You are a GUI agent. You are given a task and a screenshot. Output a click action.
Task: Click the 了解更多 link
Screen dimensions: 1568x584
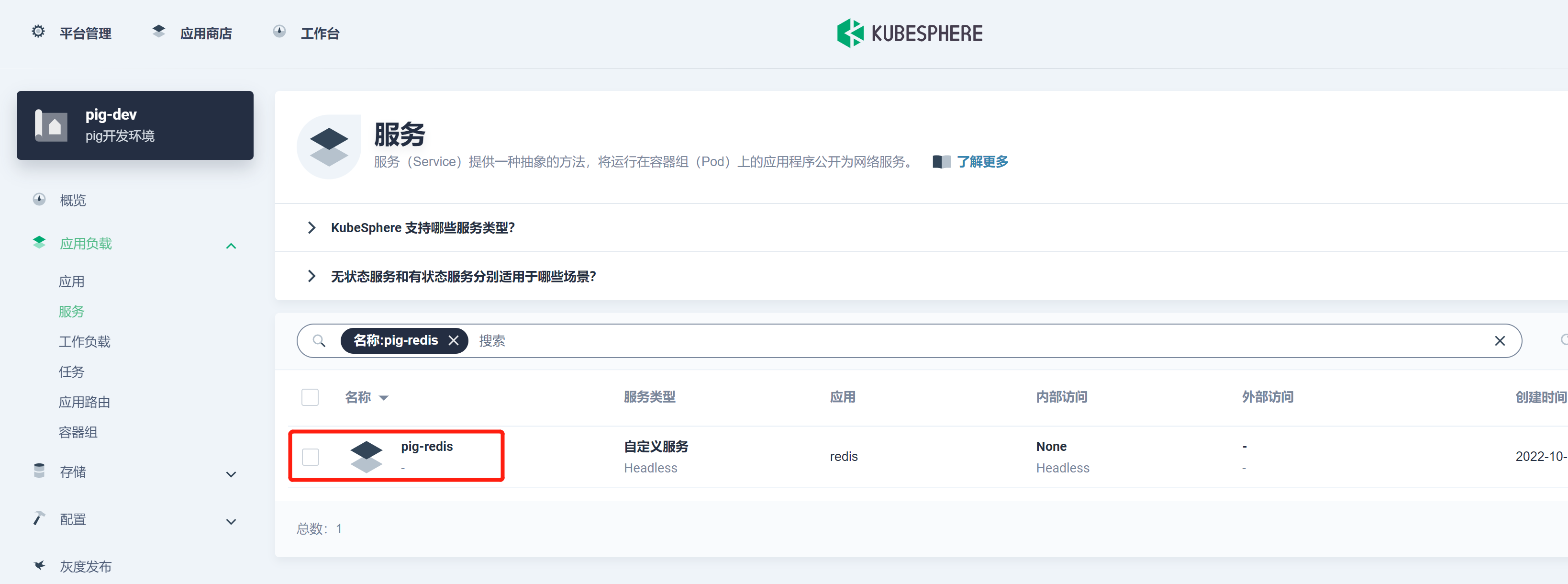click(982, 162)
